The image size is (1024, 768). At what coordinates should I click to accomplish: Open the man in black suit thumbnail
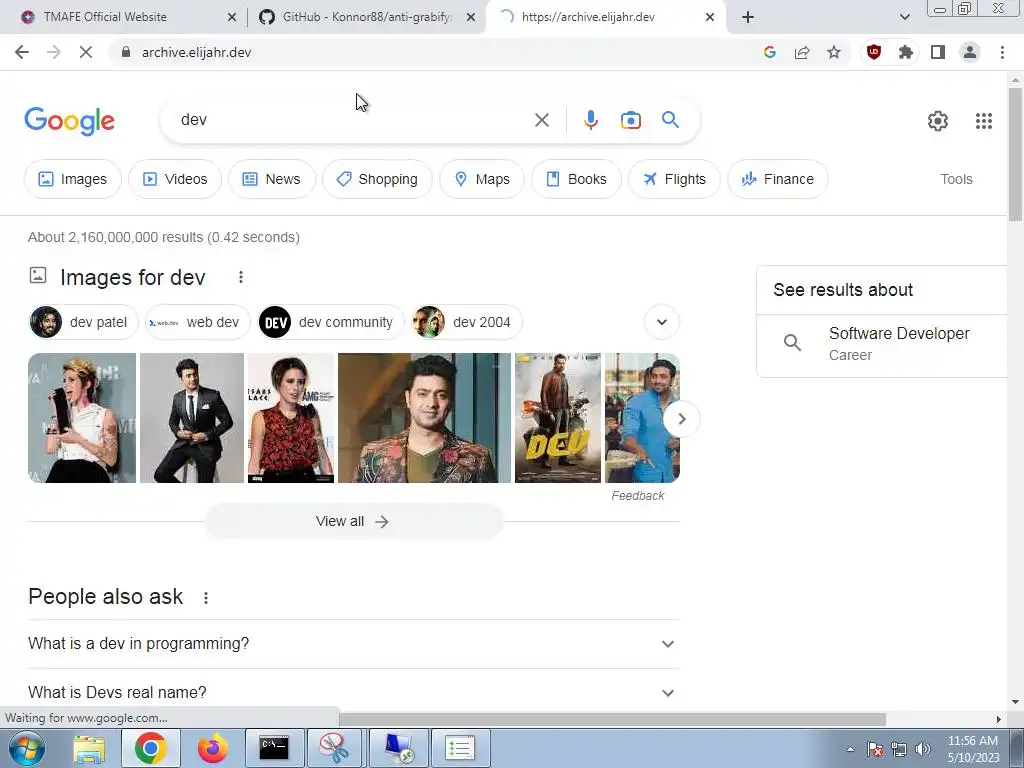(x=192, y=418)
